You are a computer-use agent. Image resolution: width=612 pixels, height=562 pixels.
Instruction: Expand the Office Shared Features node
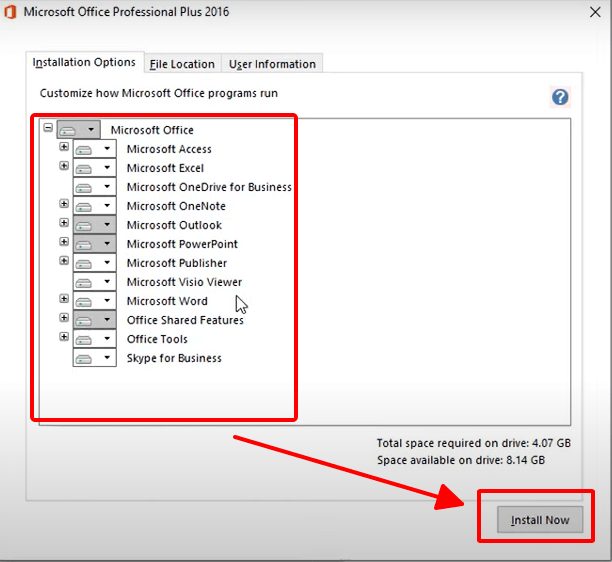click(64, 318)
